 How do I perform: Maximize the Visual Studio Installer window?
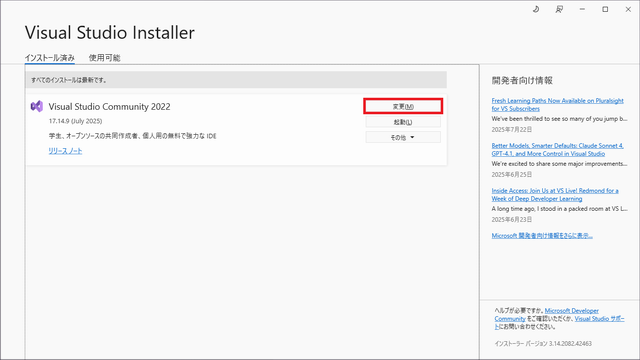605,9
